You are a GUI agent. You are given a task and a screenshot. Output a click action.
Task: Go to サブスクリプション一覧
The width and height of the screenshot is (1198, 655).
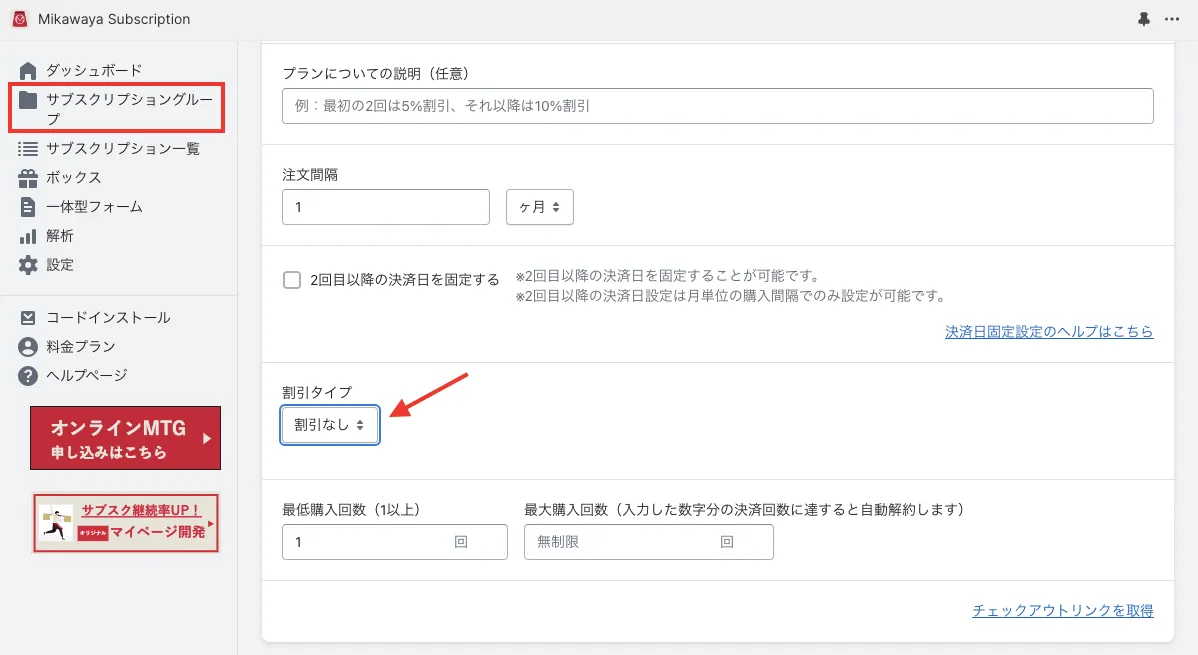coord(123,148)
